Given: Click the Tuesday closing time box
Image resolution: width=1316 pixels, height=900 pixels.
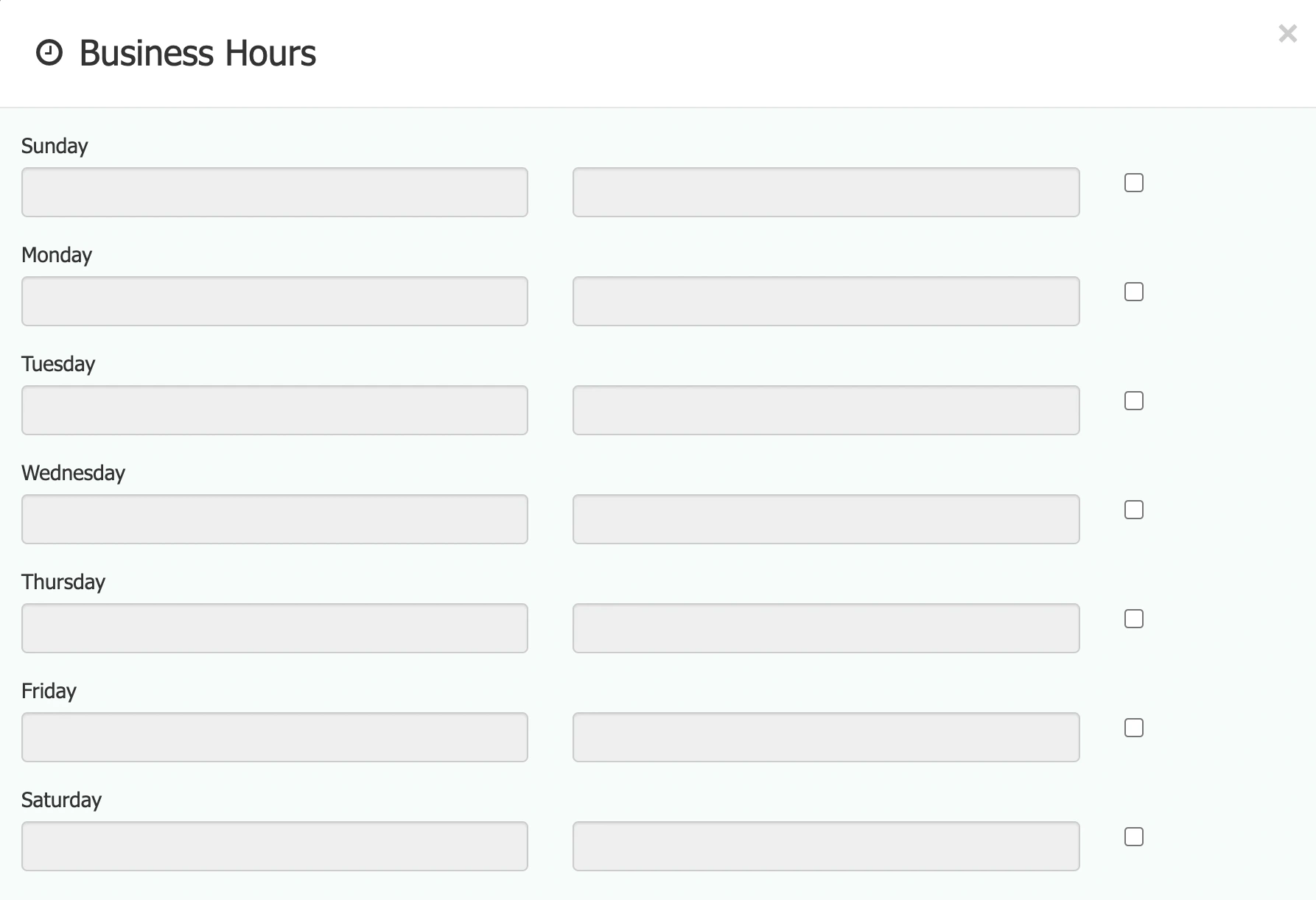Looking at the screenshot, I should coord(826,410).
